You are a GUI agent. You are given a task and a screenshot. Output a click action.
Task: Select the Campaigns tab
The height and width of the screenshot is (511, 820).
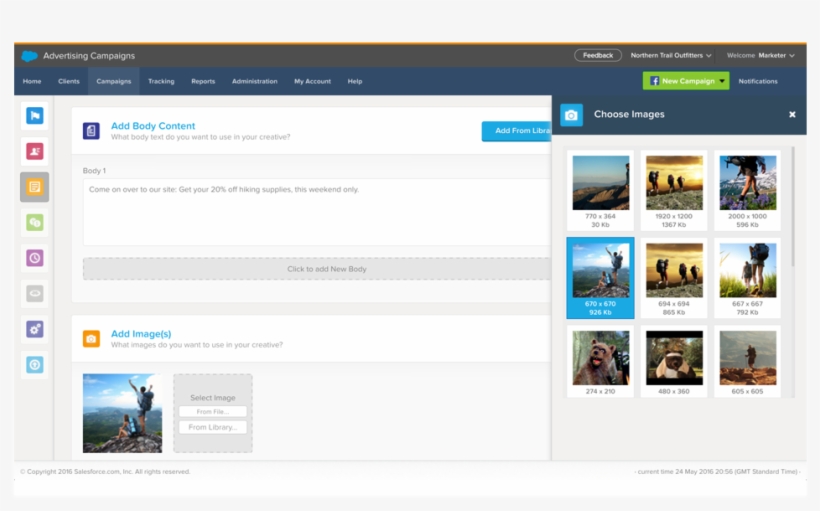point(113,81)
